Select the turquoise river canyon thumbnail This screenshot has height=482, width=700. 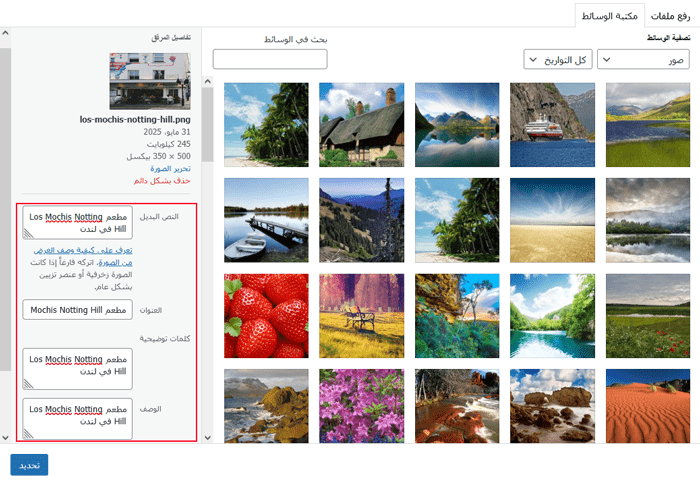coord(553,316)
